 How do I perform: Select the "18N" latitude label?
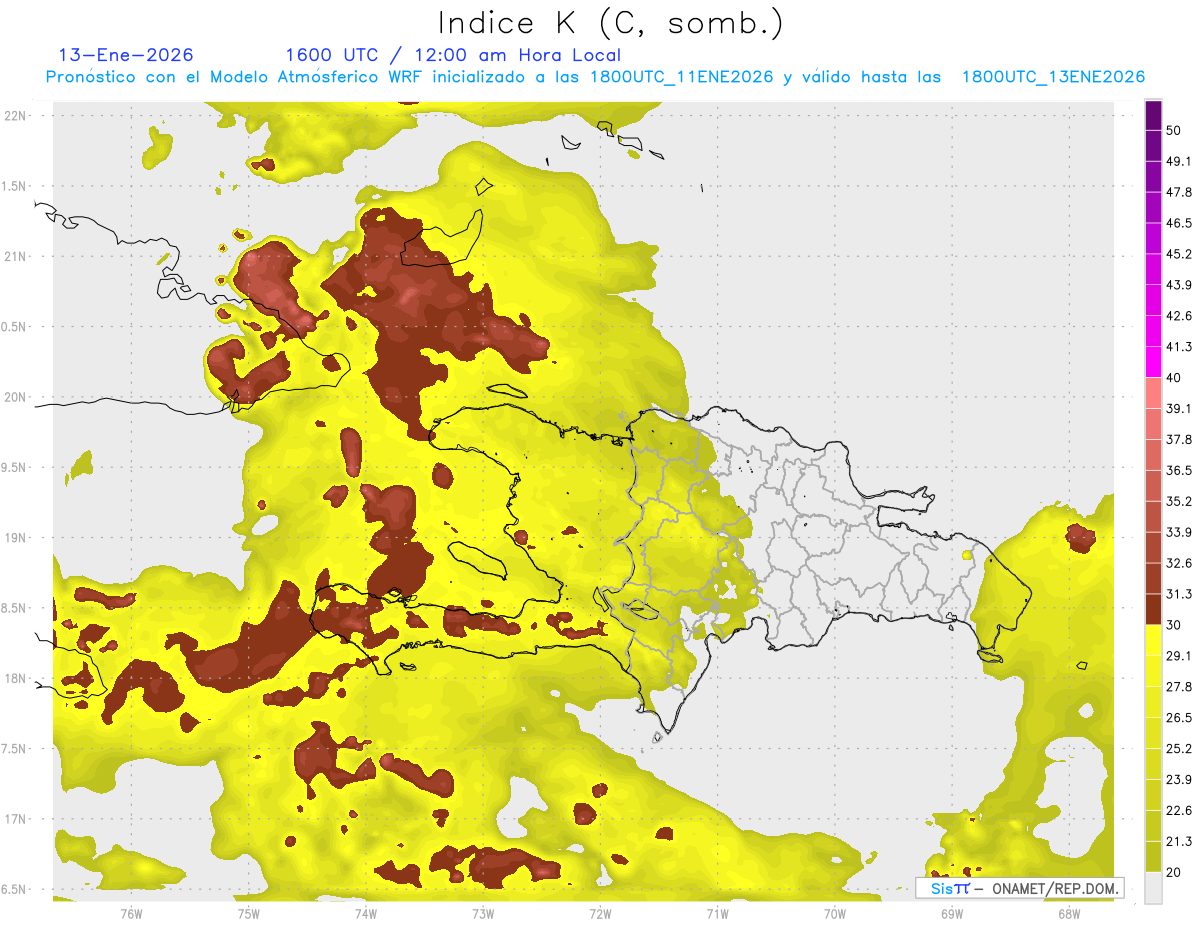click(15, 678)
